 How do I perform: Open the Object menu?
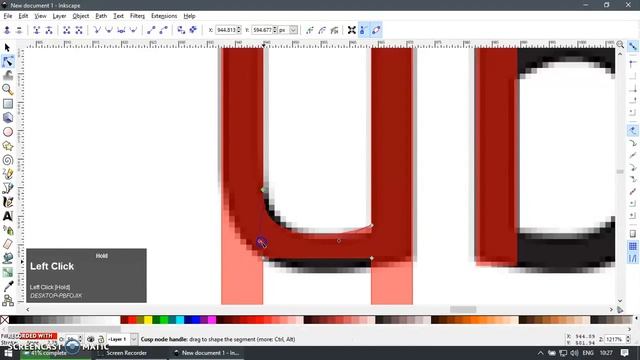[80, 16]
